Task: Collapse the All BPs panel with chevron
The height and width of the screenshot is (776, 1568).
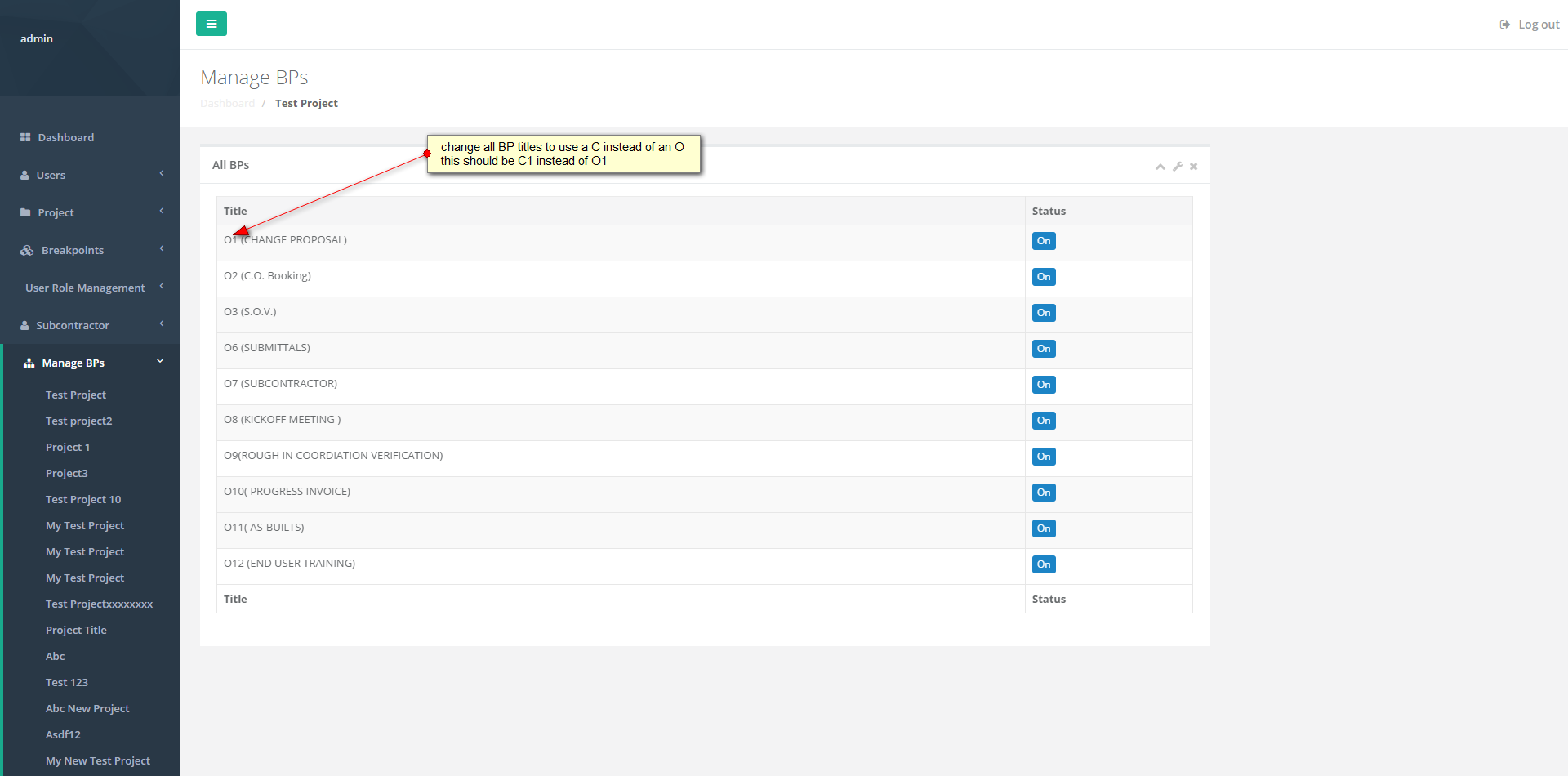Action: pos(1160,167)
